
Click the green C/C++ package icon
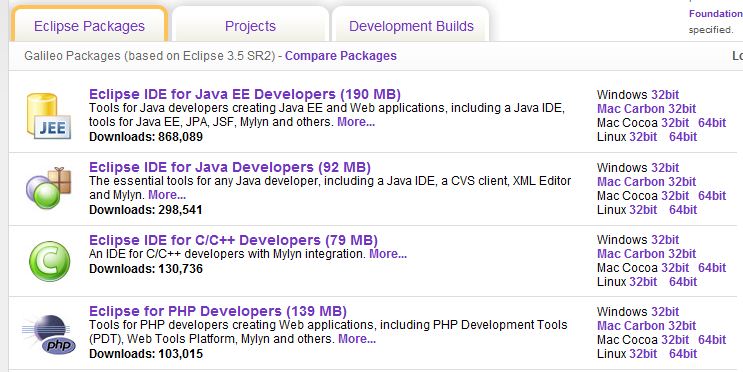pyautogui.click(x=49, y=261)
